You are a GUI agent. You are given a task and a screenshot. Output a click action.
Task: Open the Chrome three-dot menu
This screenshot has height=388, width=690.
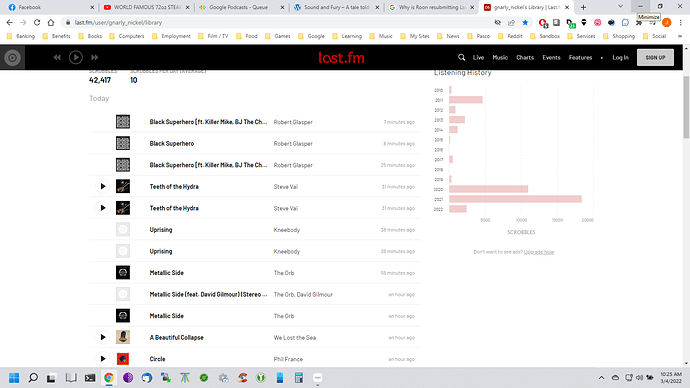(x=680, y=22)
